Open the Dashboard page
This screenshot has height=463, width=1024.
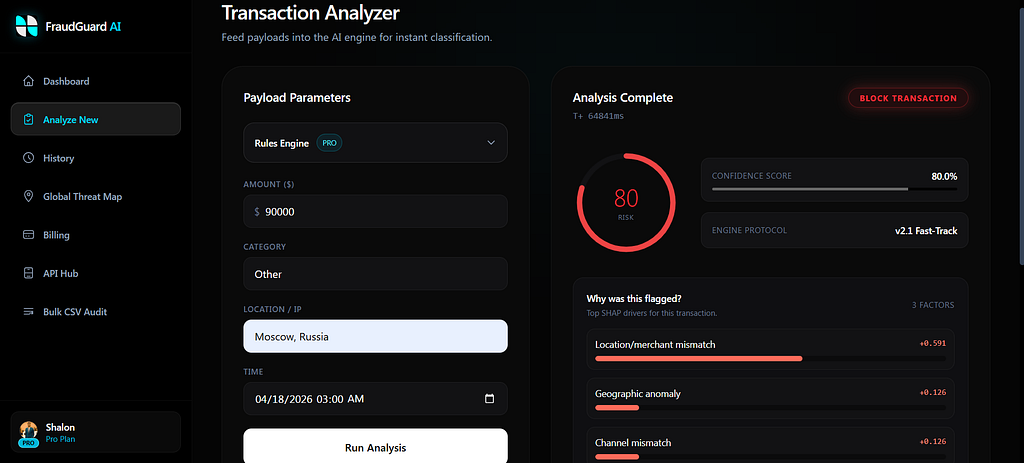tap(95, 82)
